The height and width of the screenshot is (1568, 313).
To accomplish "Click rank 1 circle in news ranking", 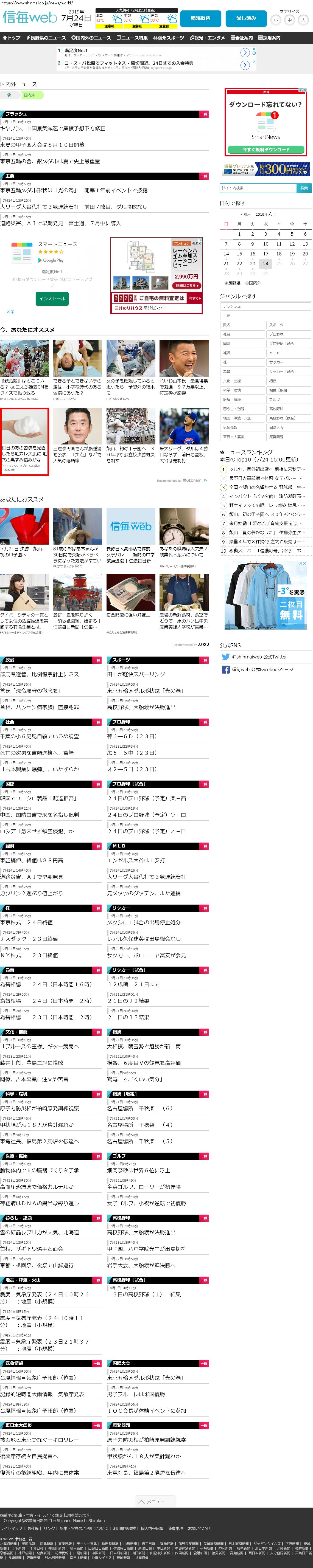I will [x=223, y=469].
